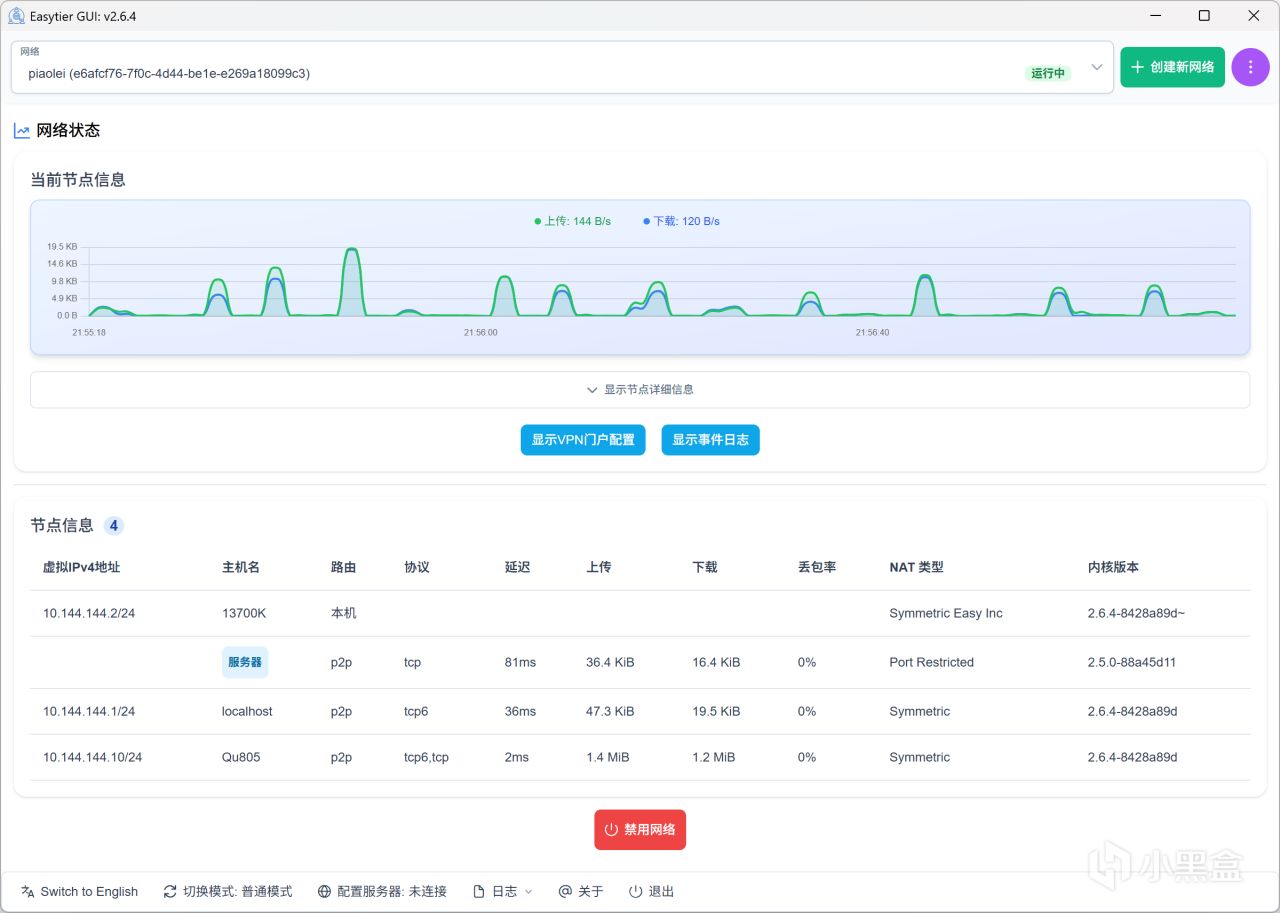Expand the node detail info section
1280x913 pixels.
[x=640, y=390]
